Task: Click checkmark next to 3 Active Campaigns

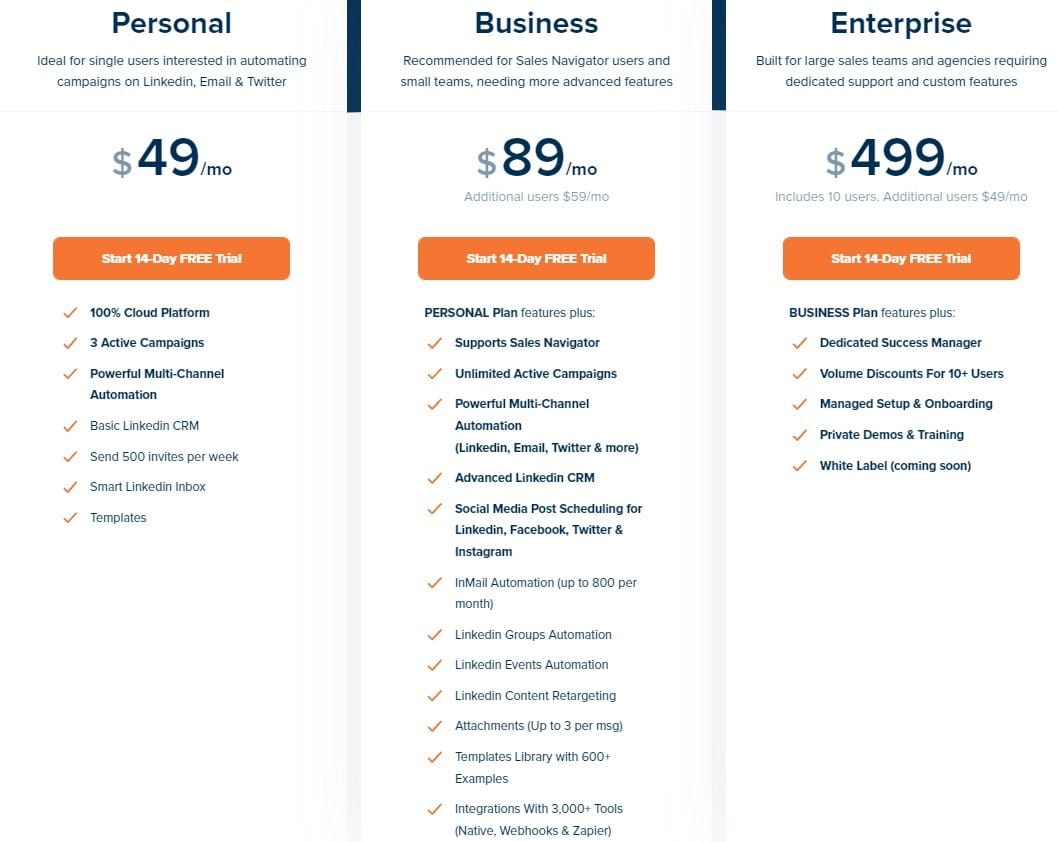Action: [x=70, y=343]
